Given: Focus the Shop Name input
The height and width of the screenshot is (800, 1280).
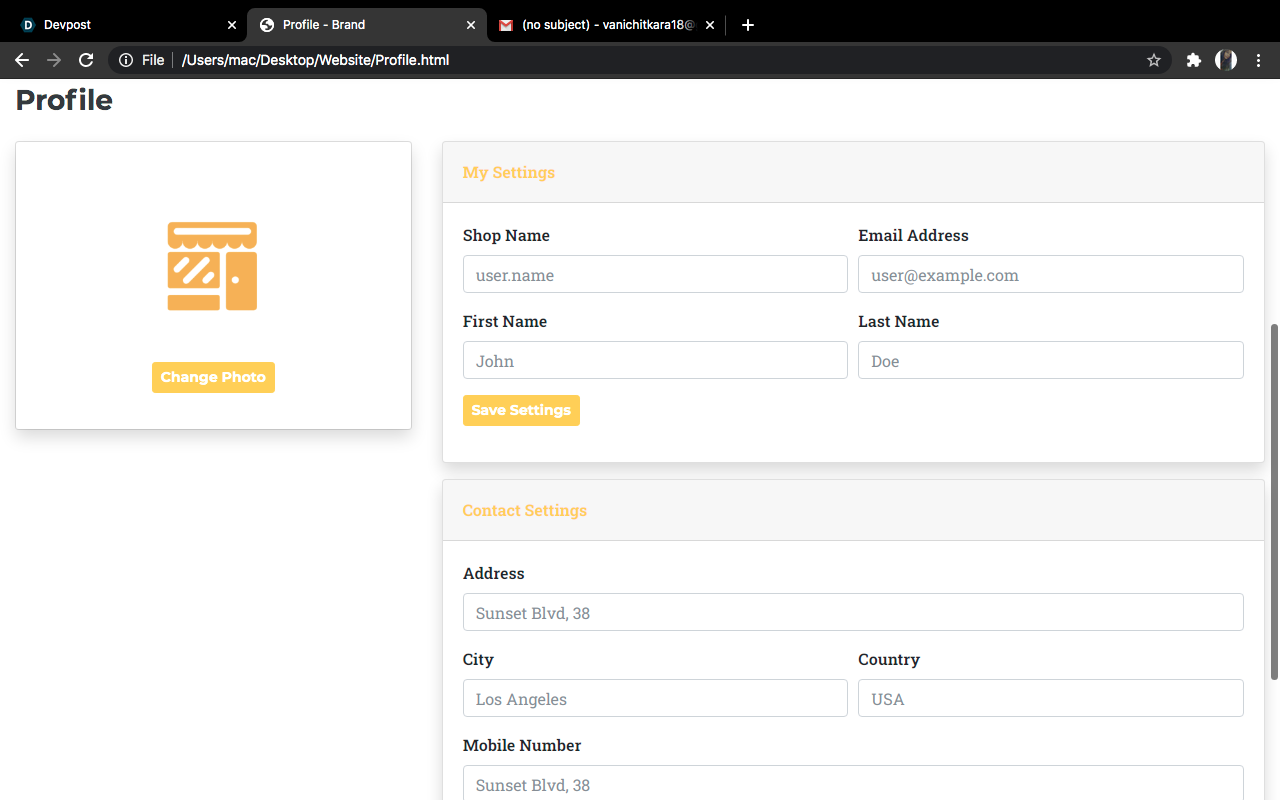Looking at the screenshot, I should [x=655, y=274].
